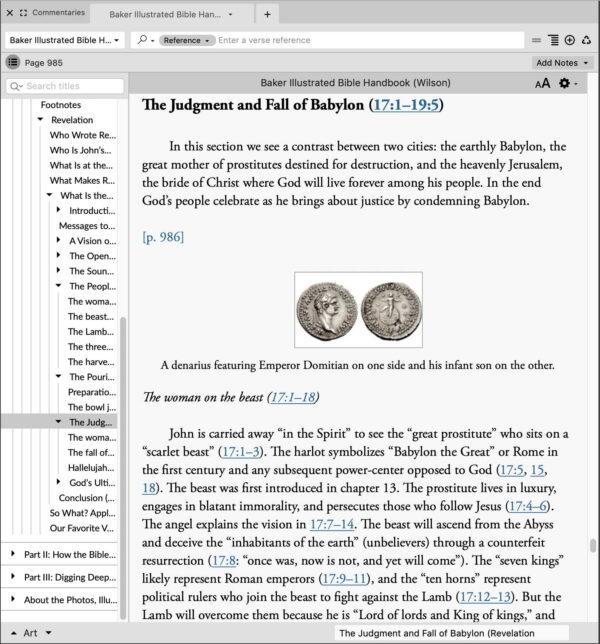The height and width of the screenshot is (644, 600).
Task: Click the sync recycle icon in toolbar
Action: (586, 40)
